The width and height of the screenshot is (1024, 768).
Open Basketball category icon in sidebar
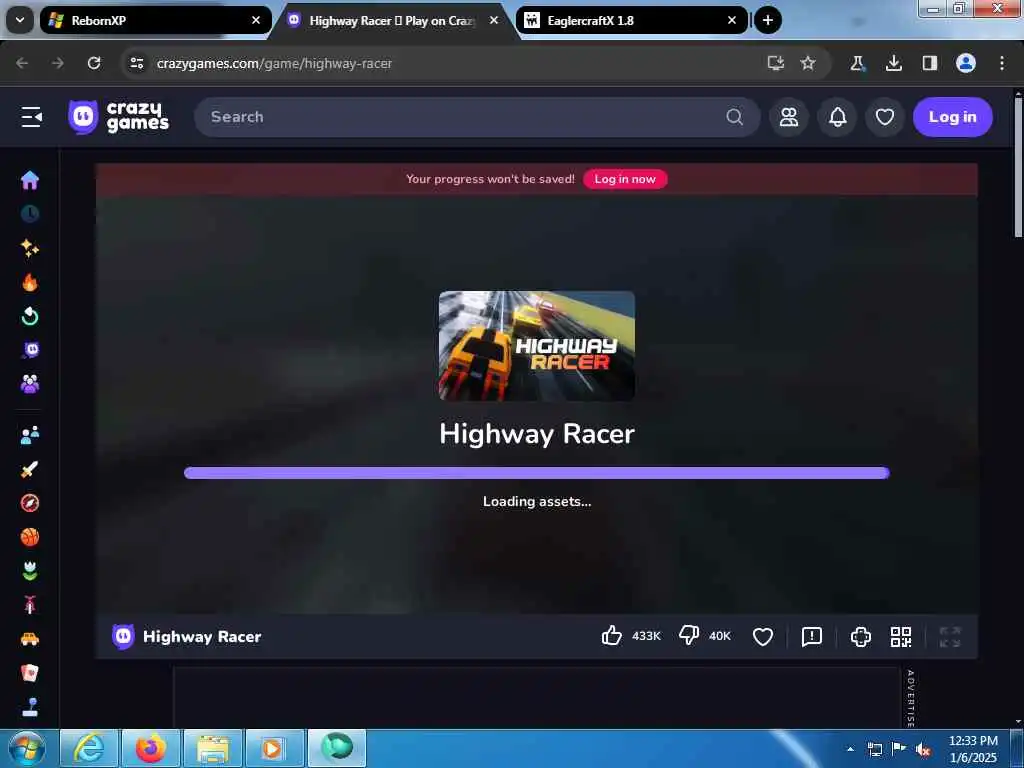[x=29, y=537]
